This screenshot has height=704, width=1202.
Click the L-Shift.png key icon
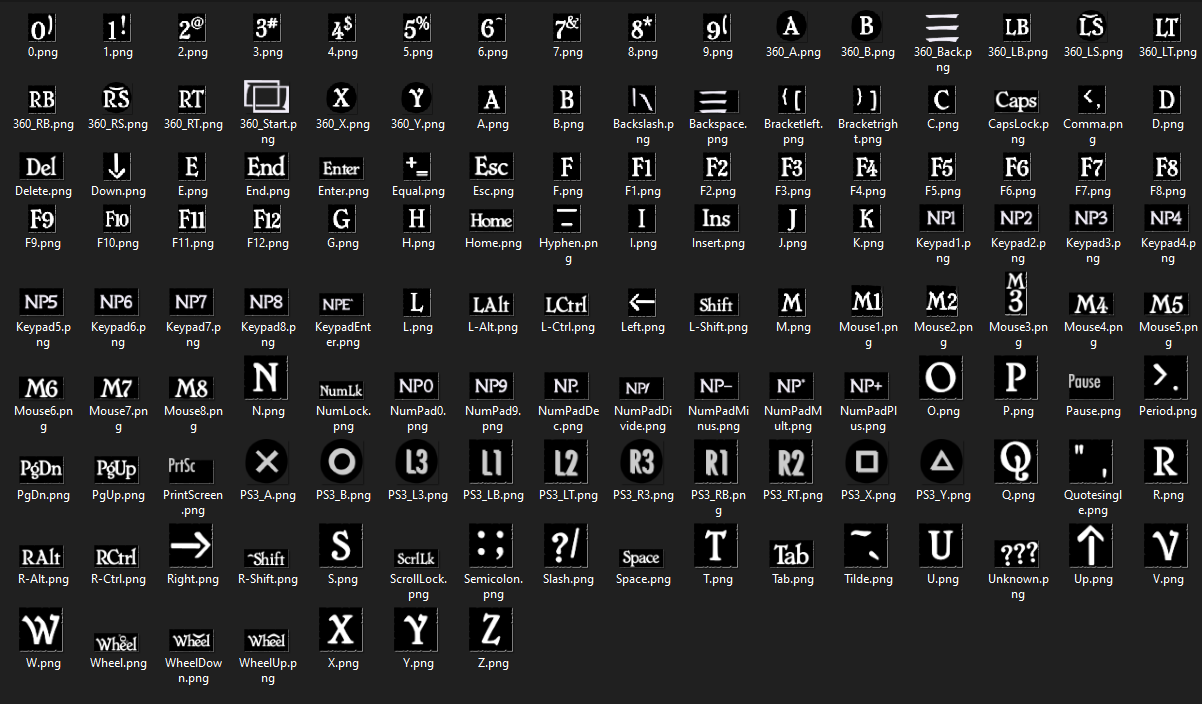716,304
